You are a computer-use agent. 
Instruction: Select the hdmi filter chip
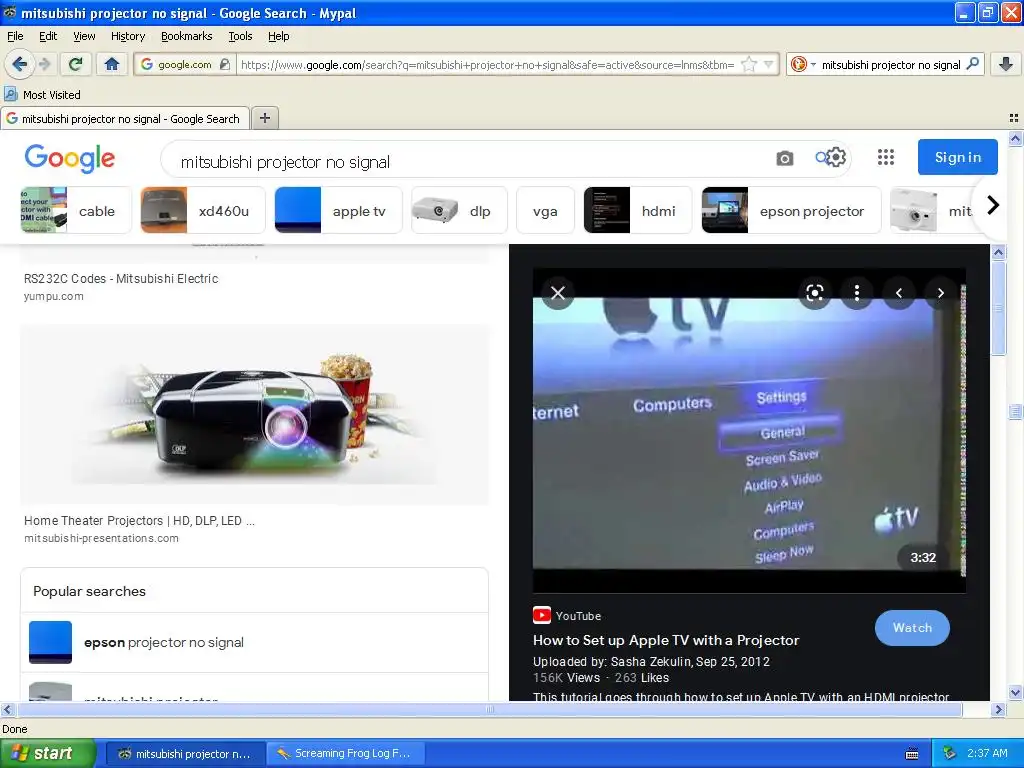pyautogui.click(x=637, y=210)
